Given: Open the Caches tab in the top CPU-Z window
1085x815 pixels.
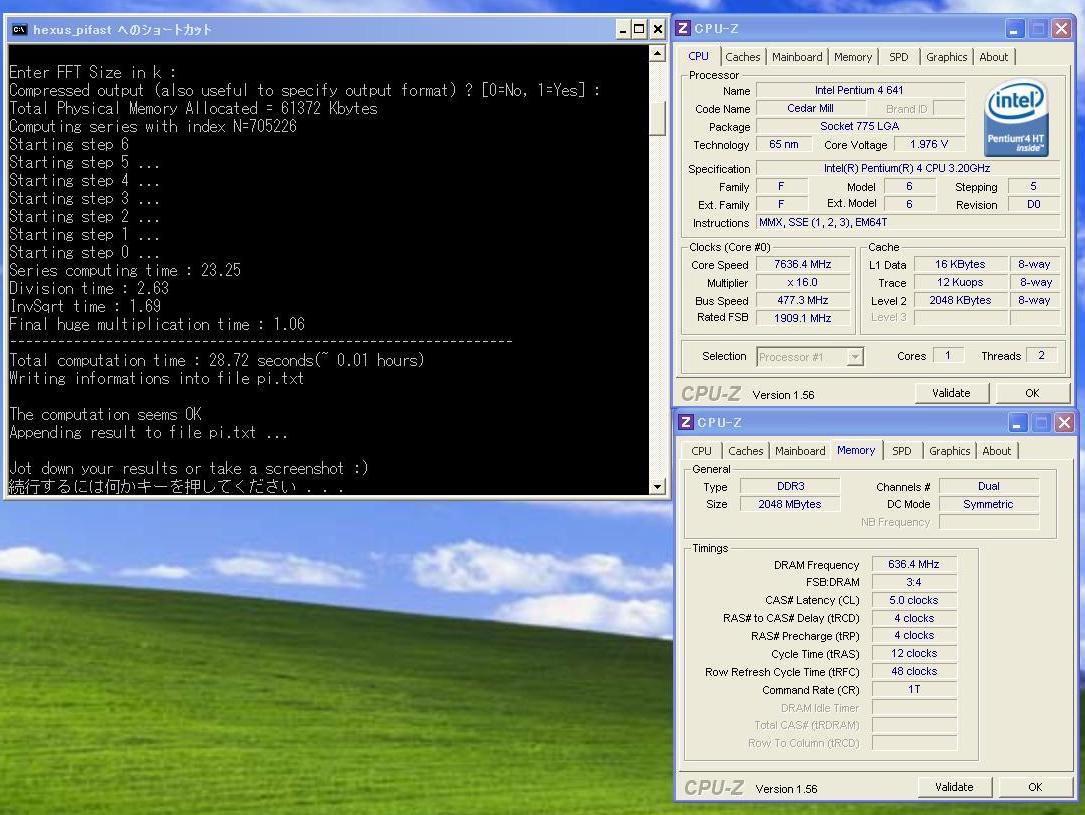Looking at the screenshot, I should (x=742, y=57).
